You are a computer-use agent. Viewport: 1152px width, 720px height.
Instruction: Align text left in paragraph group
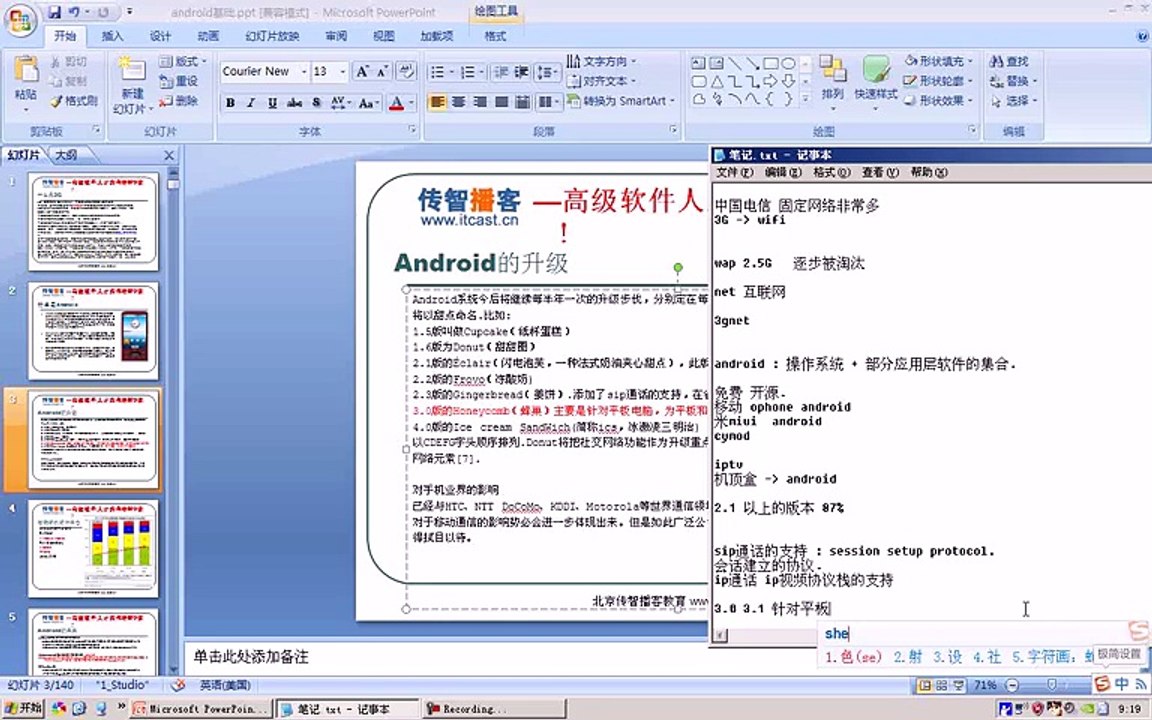point(437,102)
